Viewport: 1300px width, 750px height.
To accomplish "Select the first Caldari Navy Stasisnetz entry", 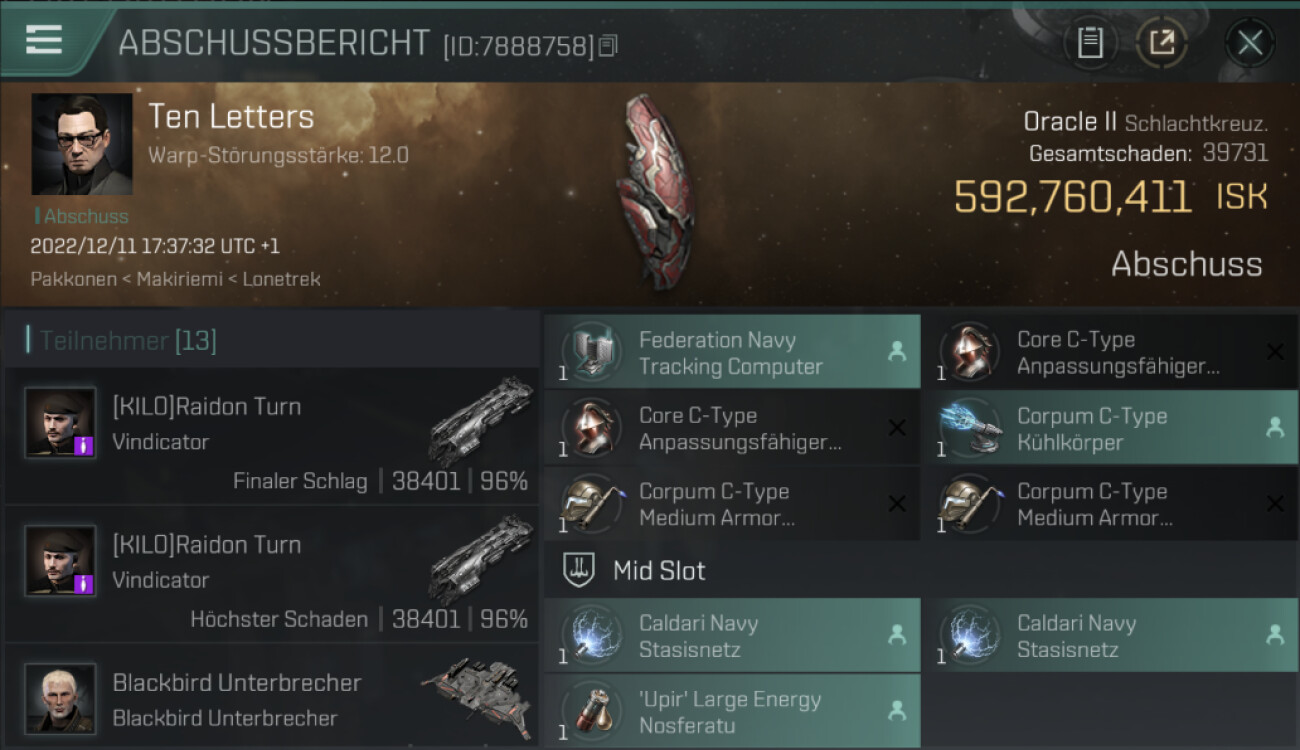I will (732, 636).
